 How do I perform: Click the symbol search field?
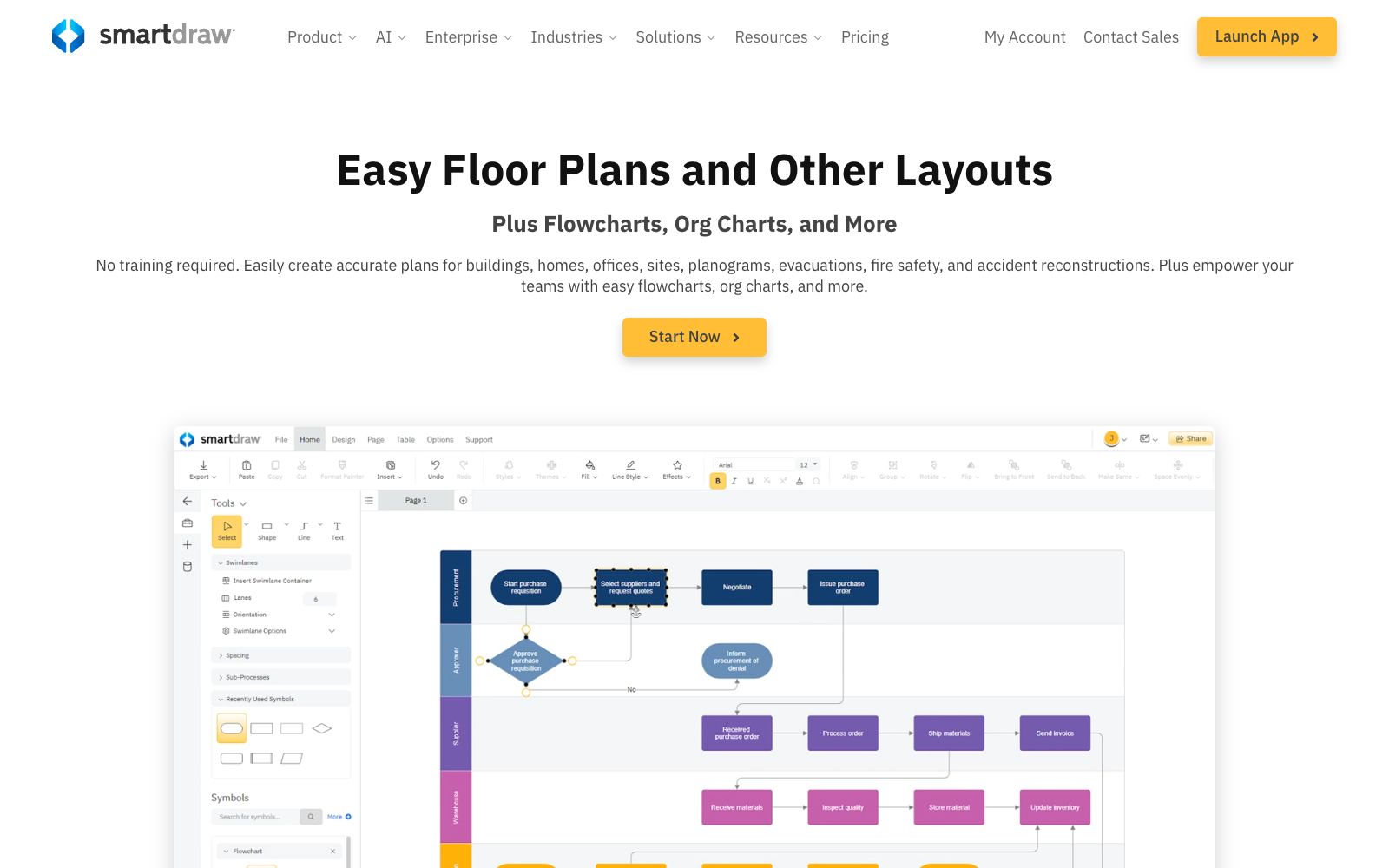point(255,817)
